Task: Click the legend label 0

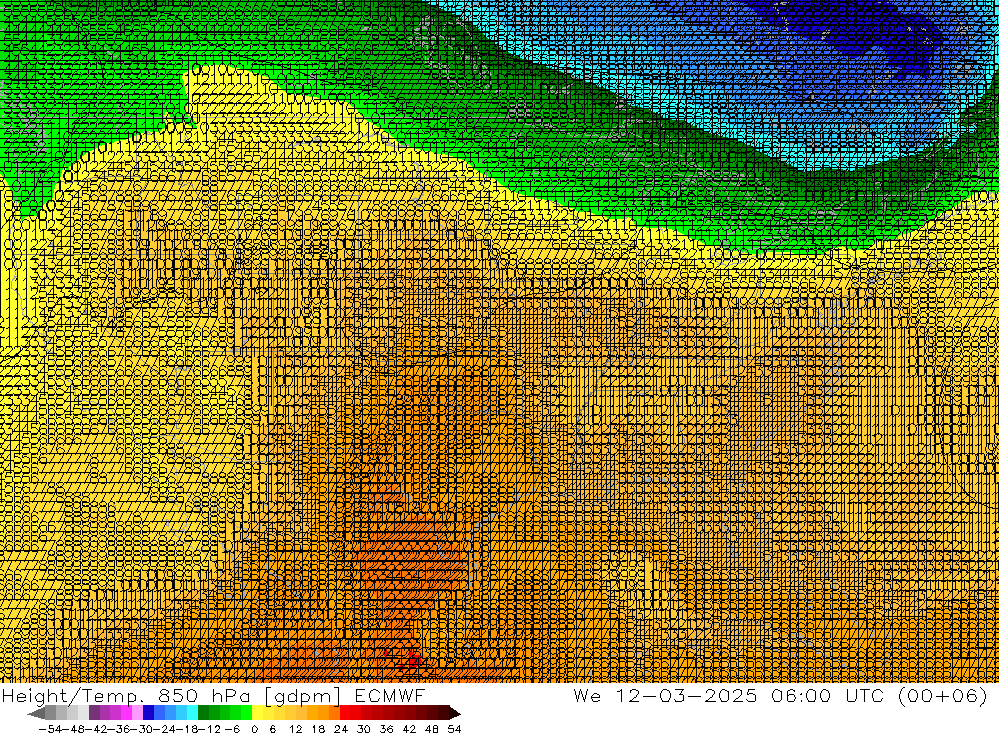Action: (x=254, y=729)
